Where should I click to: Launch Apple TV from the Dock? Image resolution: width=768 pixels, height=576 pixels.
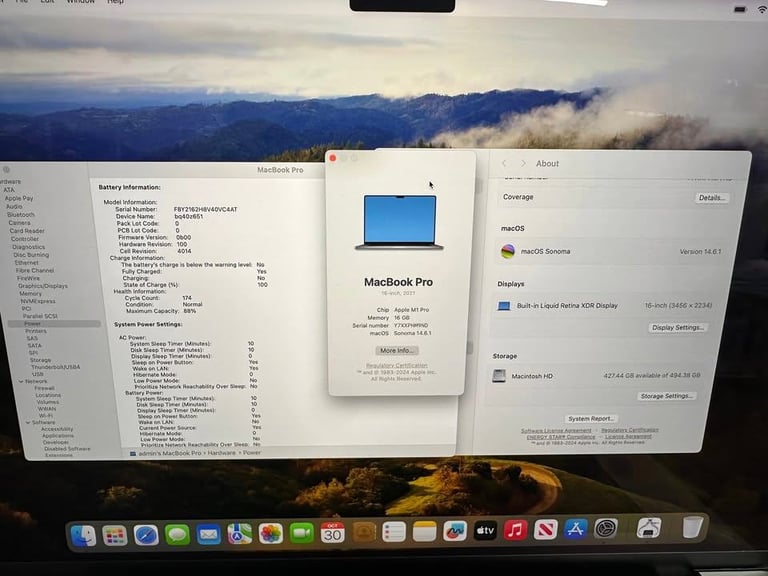pos(485,530)
